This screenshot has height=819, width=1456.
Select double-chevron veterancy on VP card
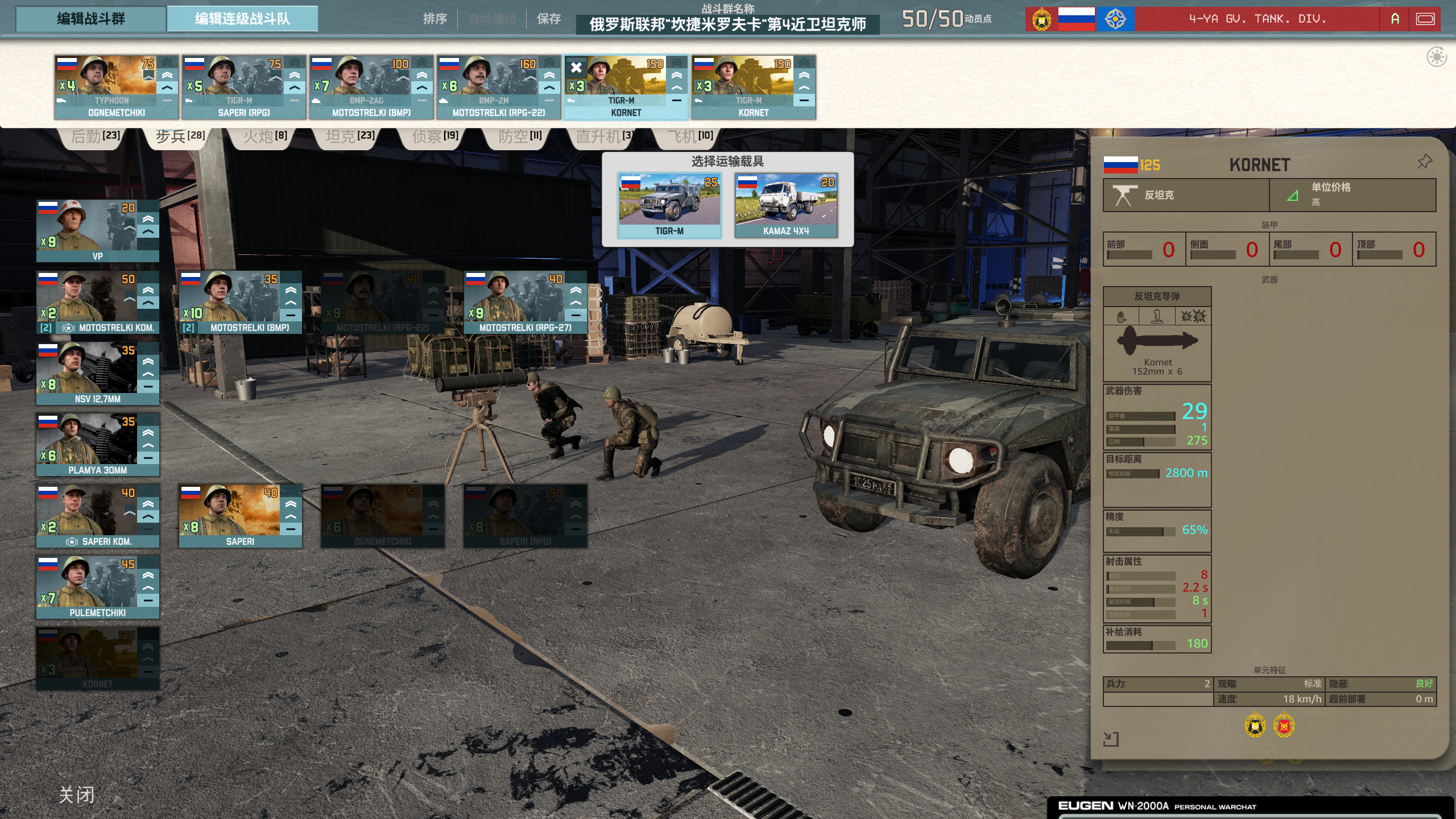[148, 219]
